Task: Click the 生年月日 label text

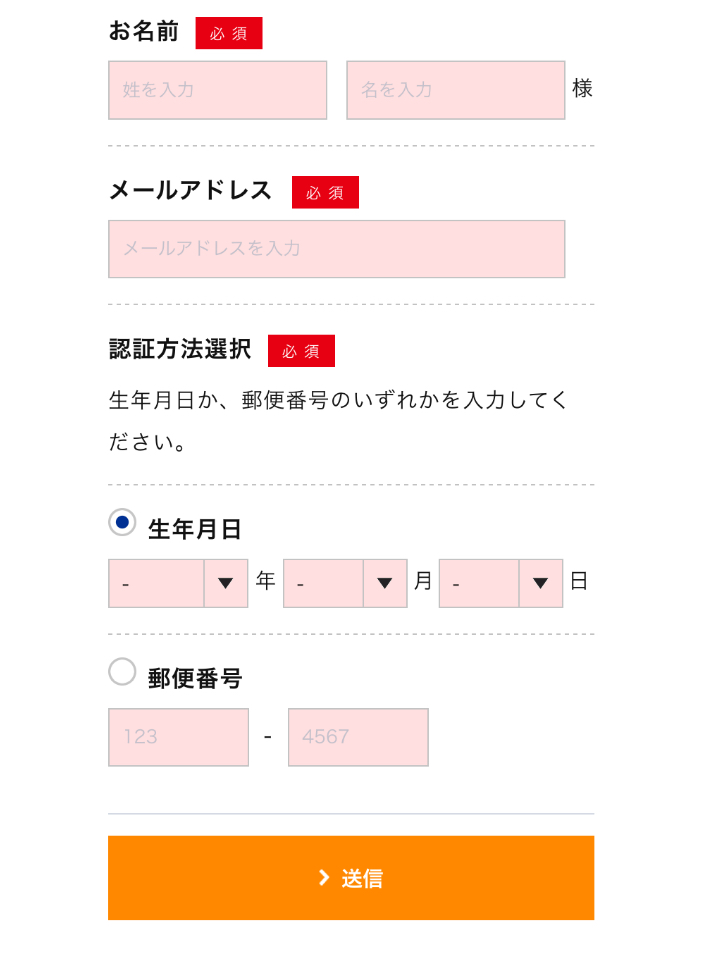Action: [196, 529]
